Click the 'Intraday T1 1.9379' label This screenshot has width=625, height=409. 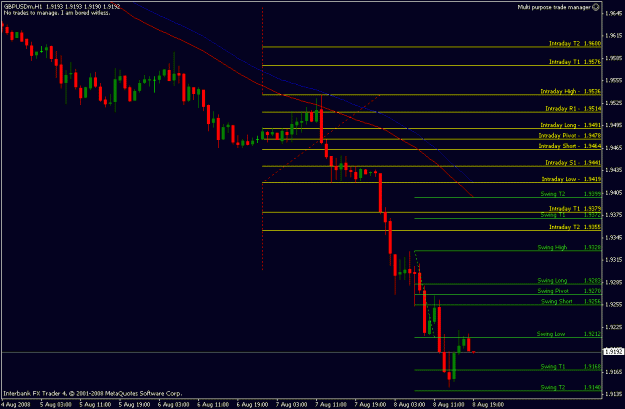click(575, 208)
